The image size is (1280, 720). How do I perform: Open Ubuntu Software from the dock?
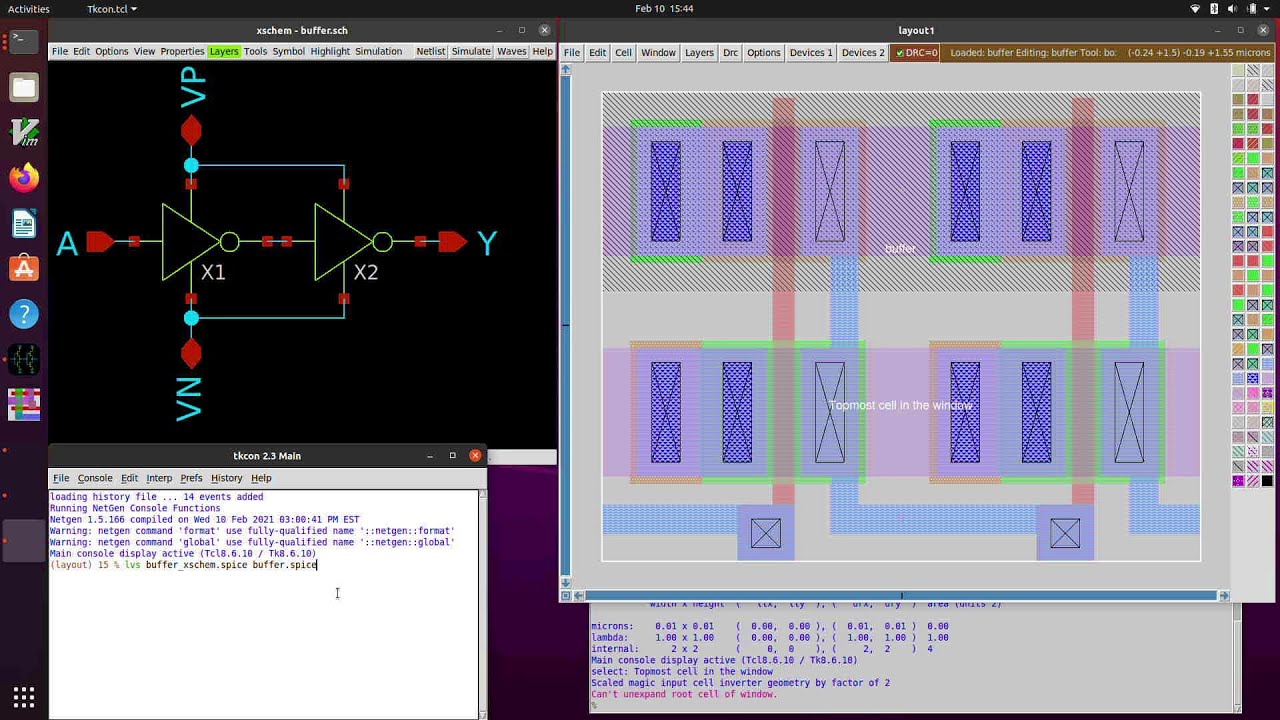pyautogui.click(x=24, y=268)
